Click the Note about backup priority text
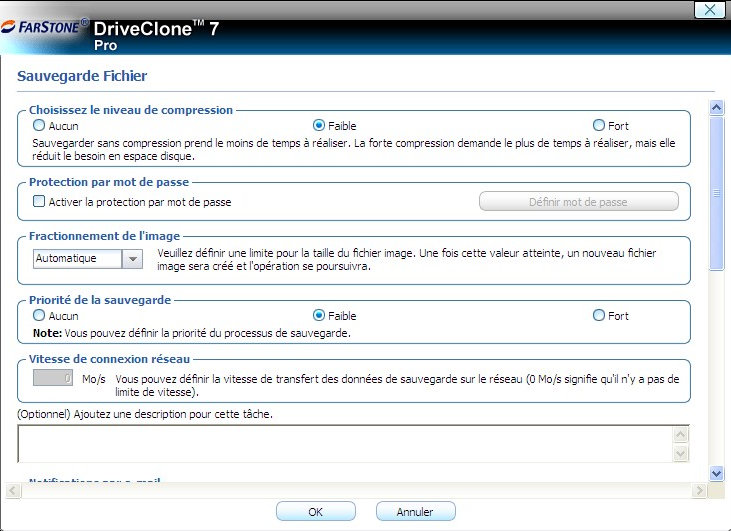Viewport: 731px width, 531px height. [192, 333]
